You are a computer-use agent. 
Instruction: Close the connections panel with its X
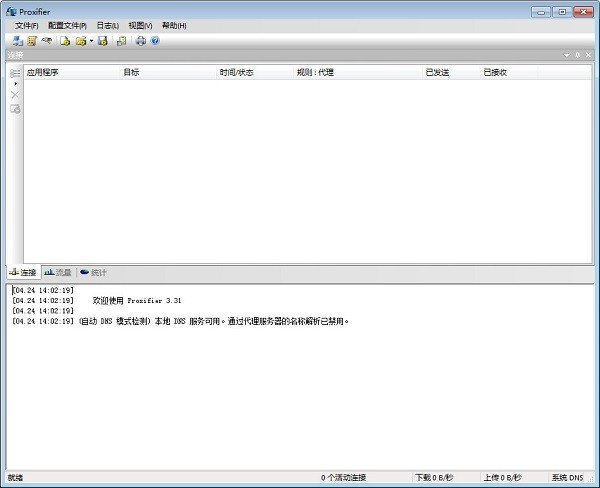pyautogui.click(x=589, y=55)
